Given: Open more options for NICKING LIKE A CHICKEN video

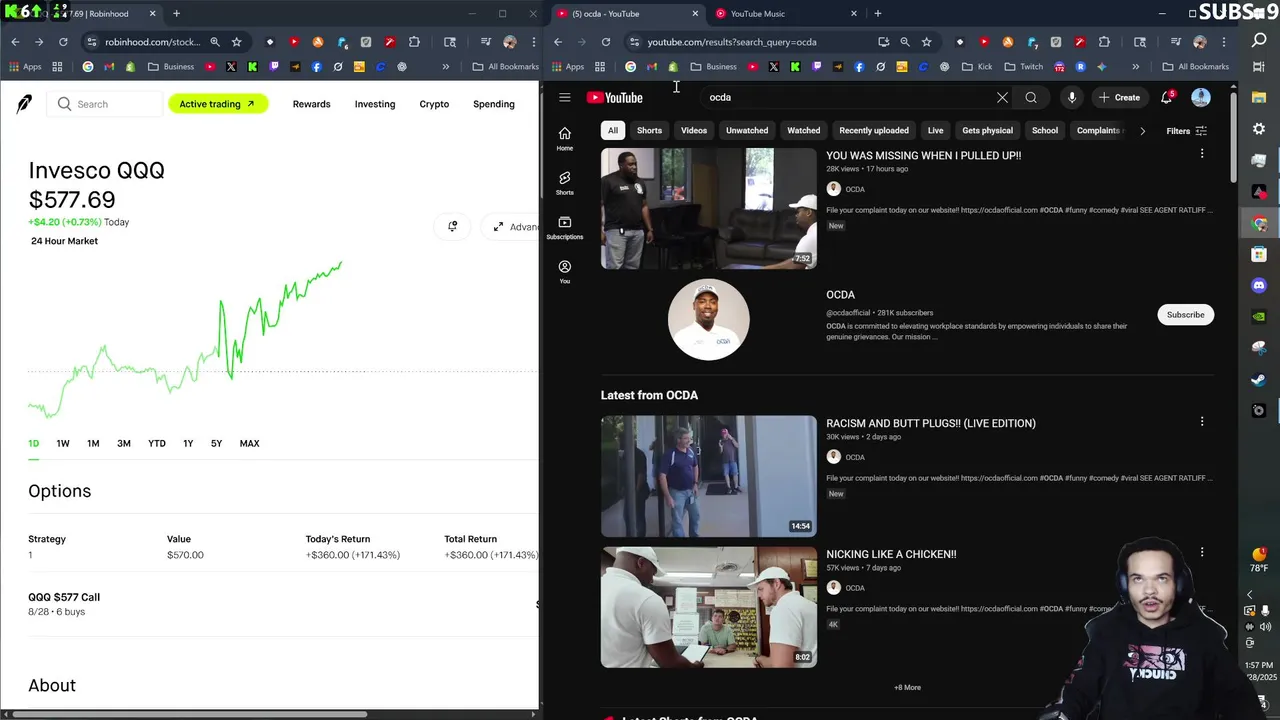Looking at the screenshot, I should click(x=1202, y=552).
